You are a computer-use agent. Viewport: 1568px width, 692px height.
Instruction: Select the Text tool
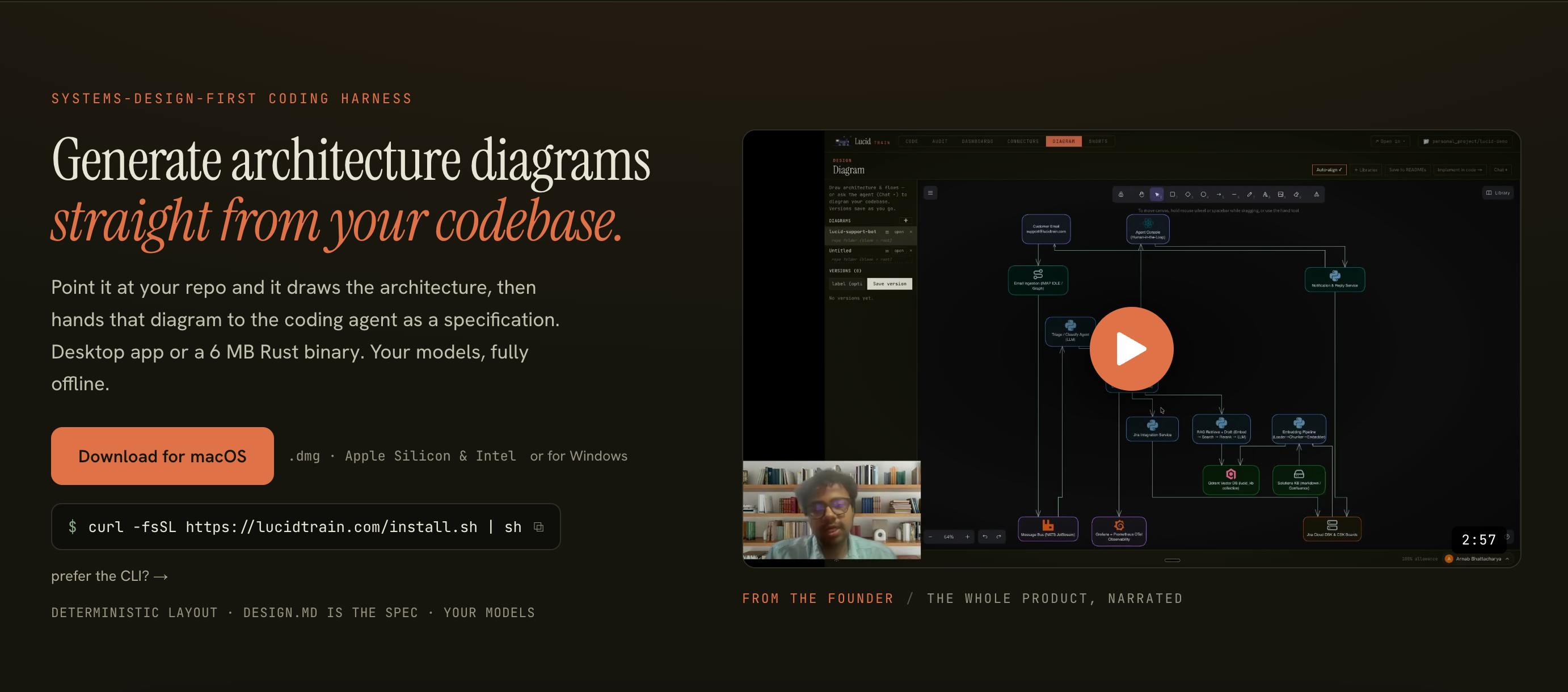(1266, 195)
